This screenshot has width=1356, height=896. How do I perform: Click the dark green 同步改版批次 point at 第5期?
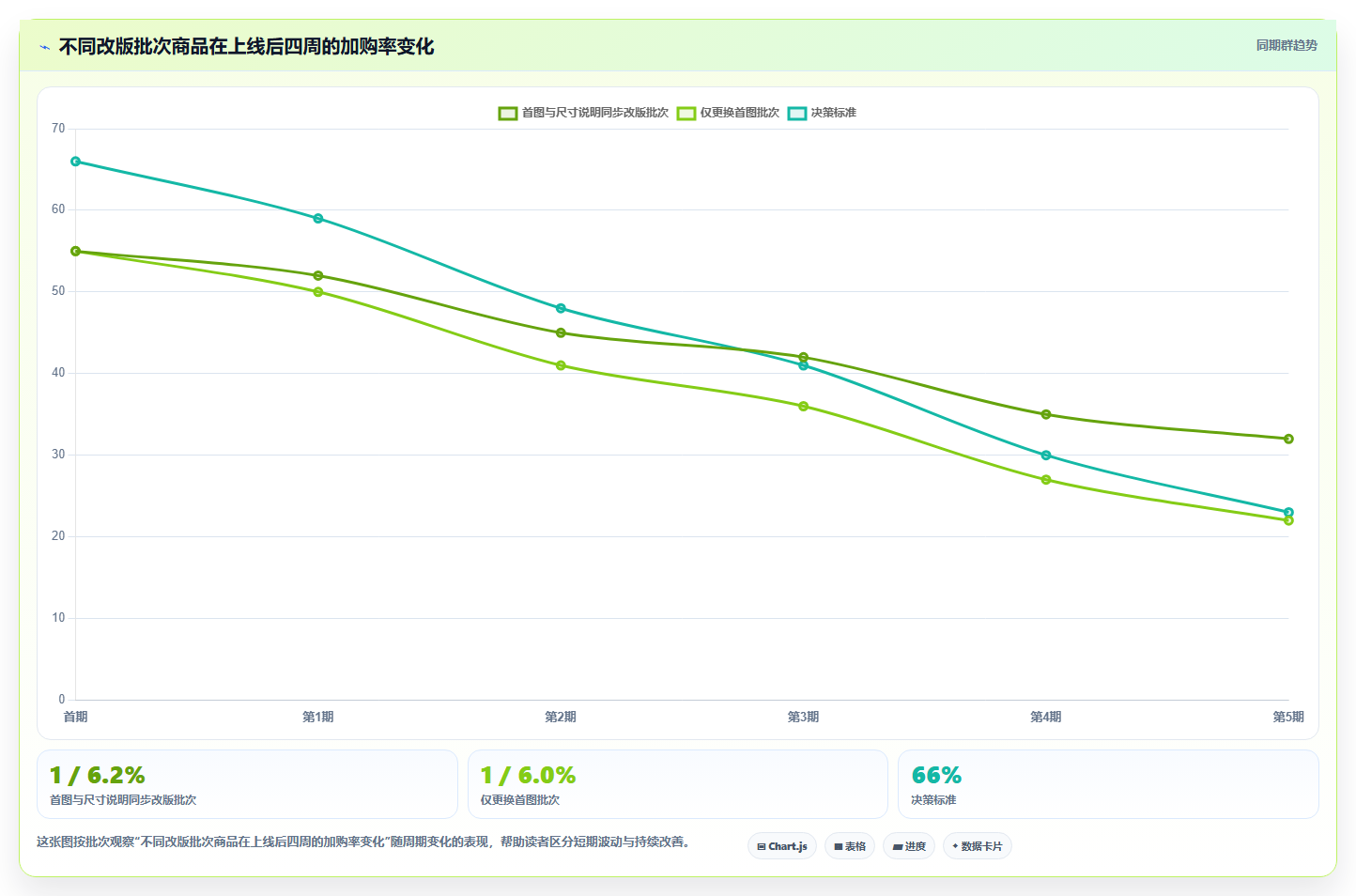tap(1288, 439)
